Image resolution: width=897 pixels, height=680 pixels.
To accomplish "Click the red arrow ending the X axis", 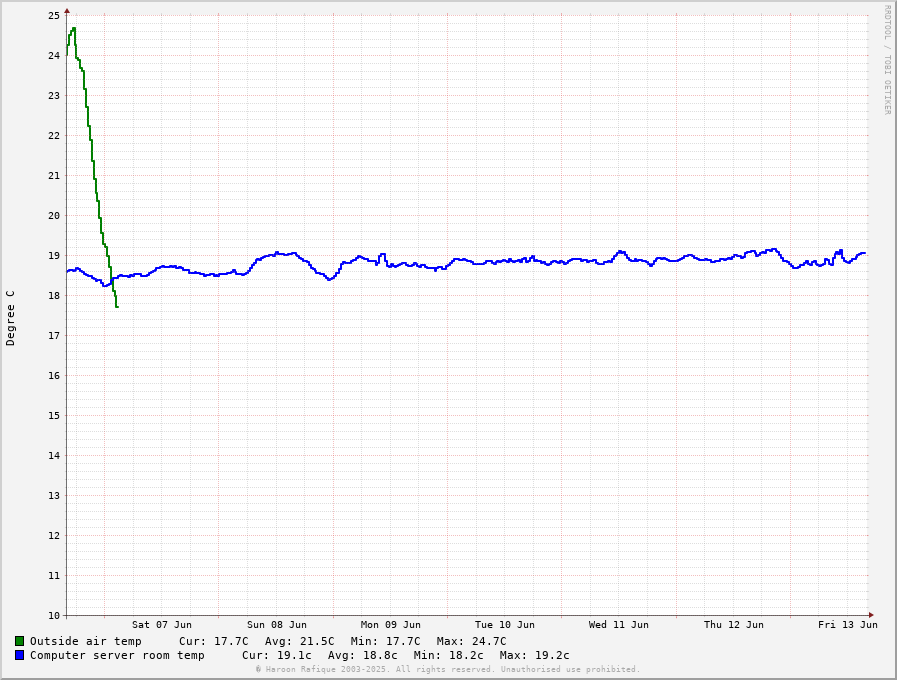I will click(x=871, y=615).
